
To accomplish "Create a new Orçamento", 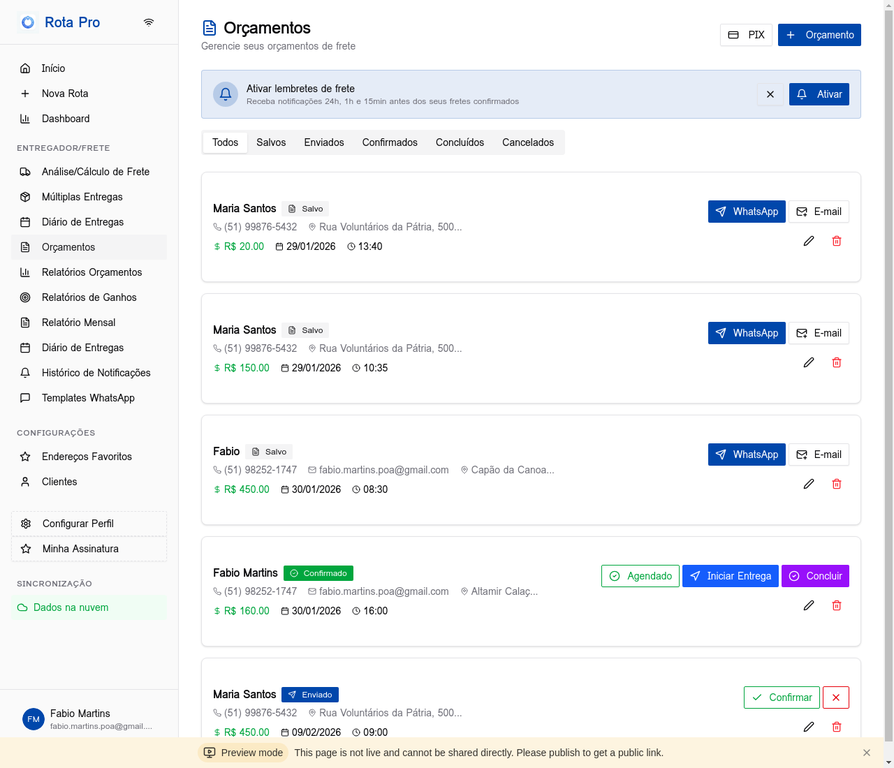I will tap(819, 35).
